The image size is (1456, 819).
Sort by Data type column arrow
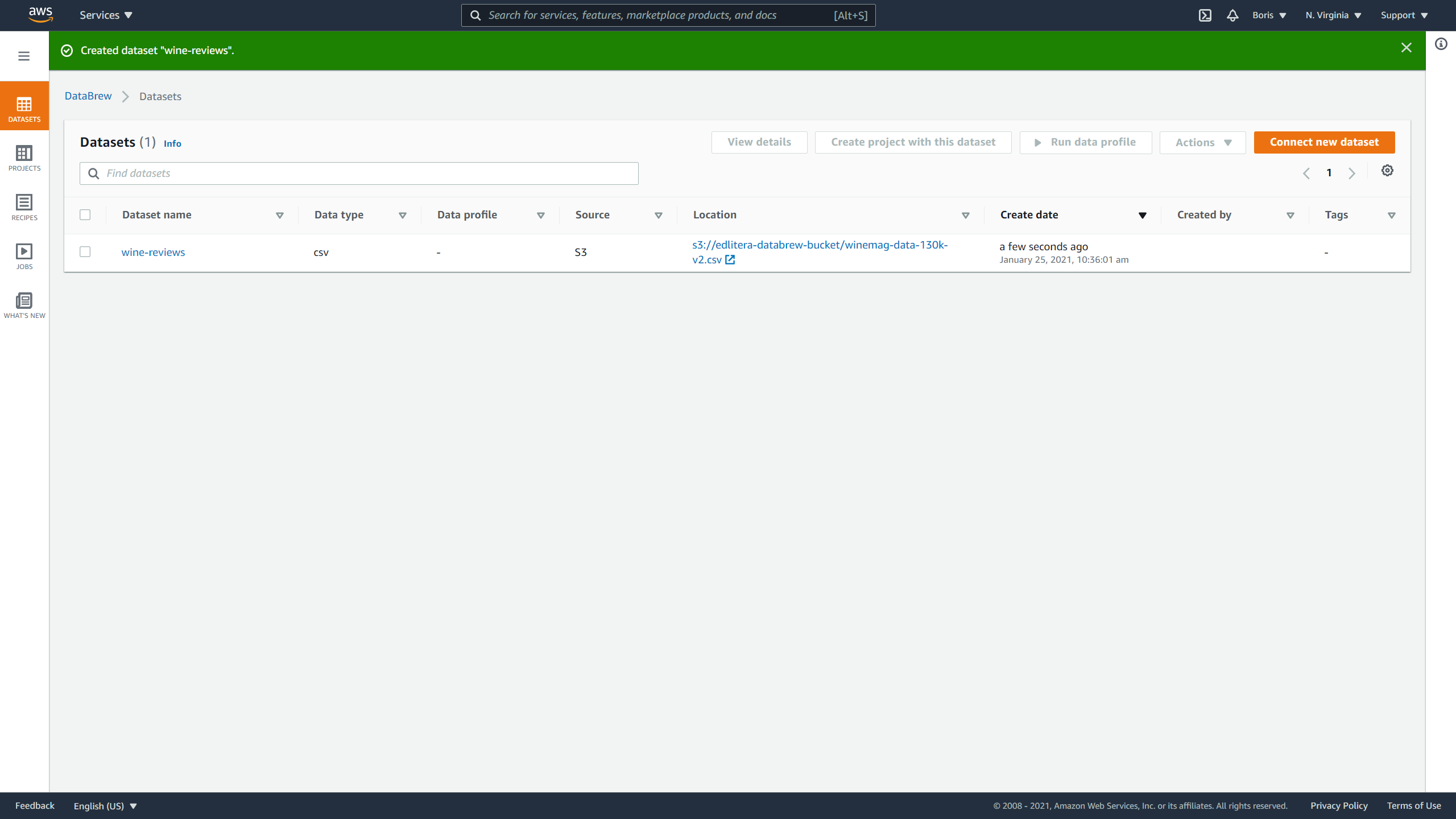(403, 215)
